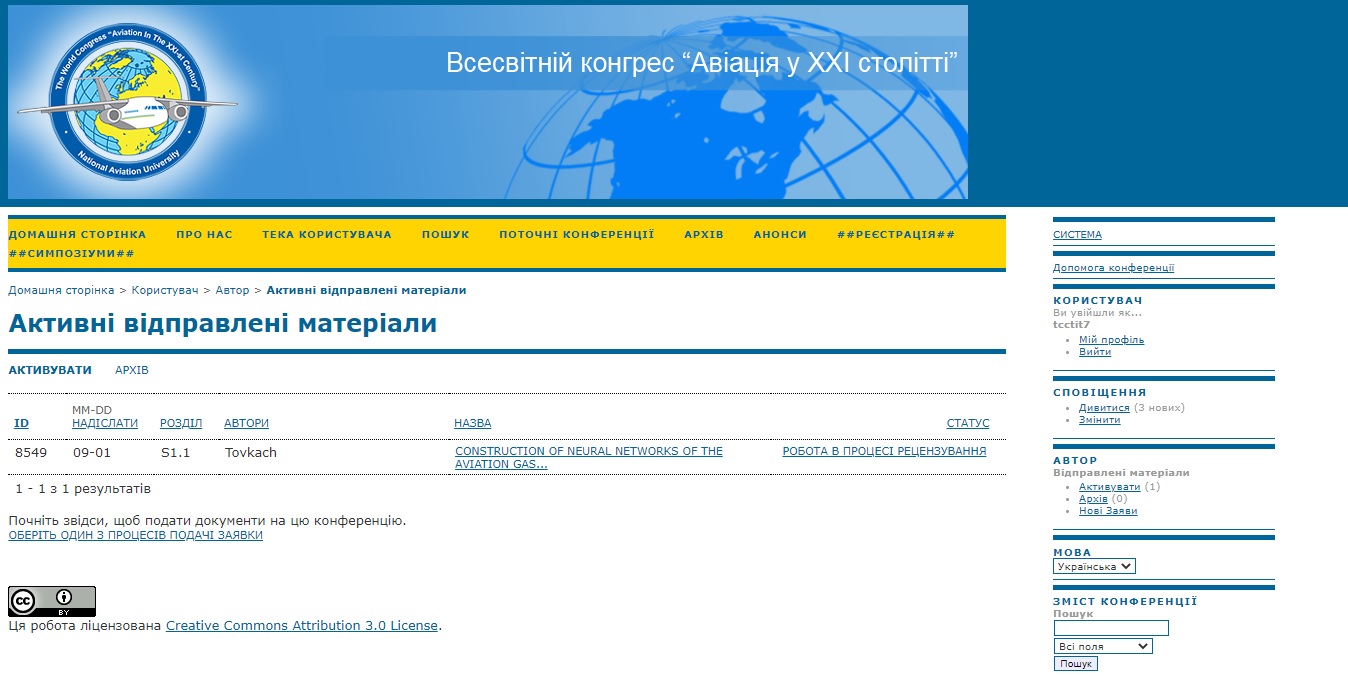Screen dimensions: 1348x676
Task: Select the 'Активувати' submissions tab
Action: coord(50,370)
